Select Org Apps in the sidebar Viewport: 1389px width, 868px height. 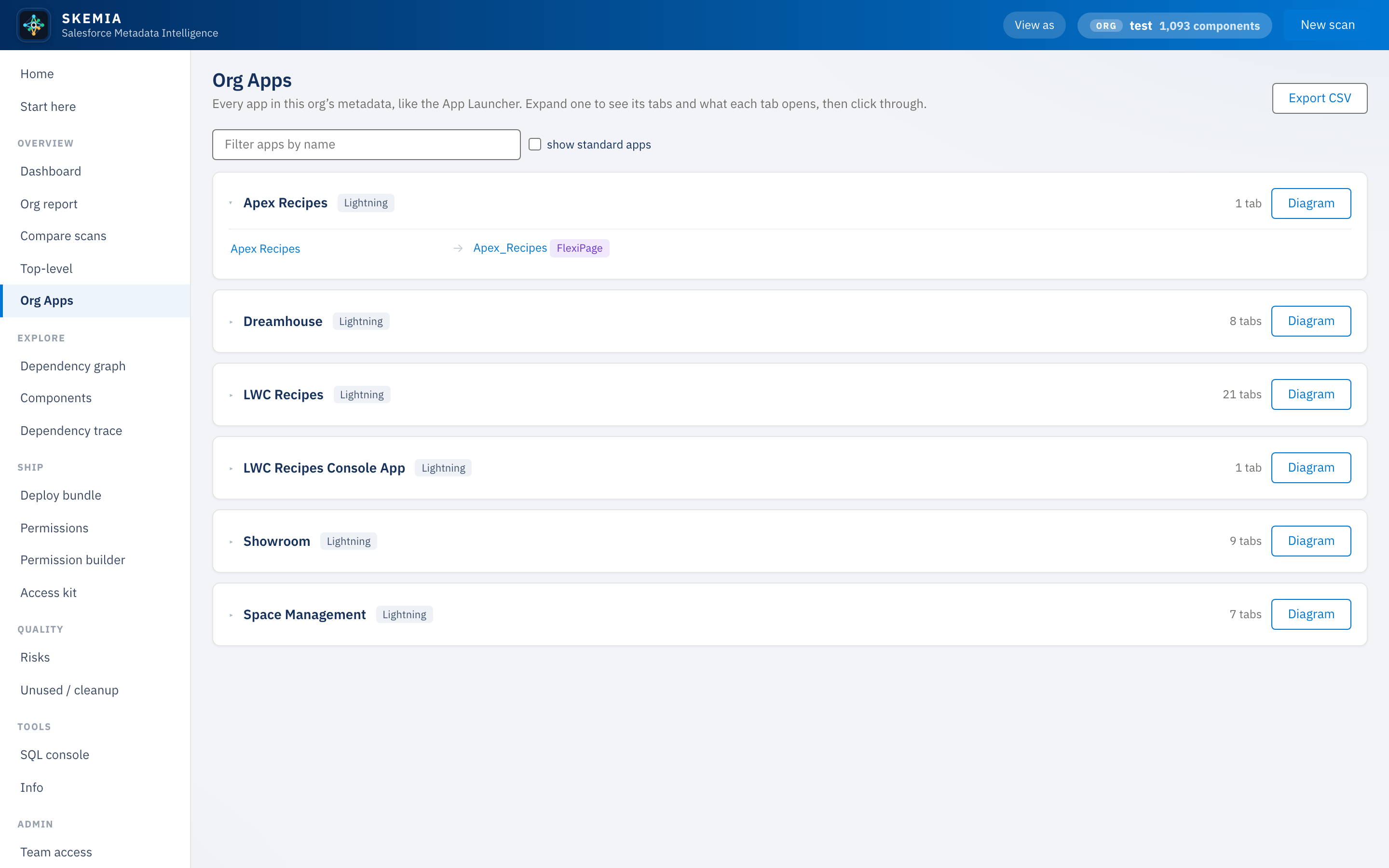coord(95,301)
